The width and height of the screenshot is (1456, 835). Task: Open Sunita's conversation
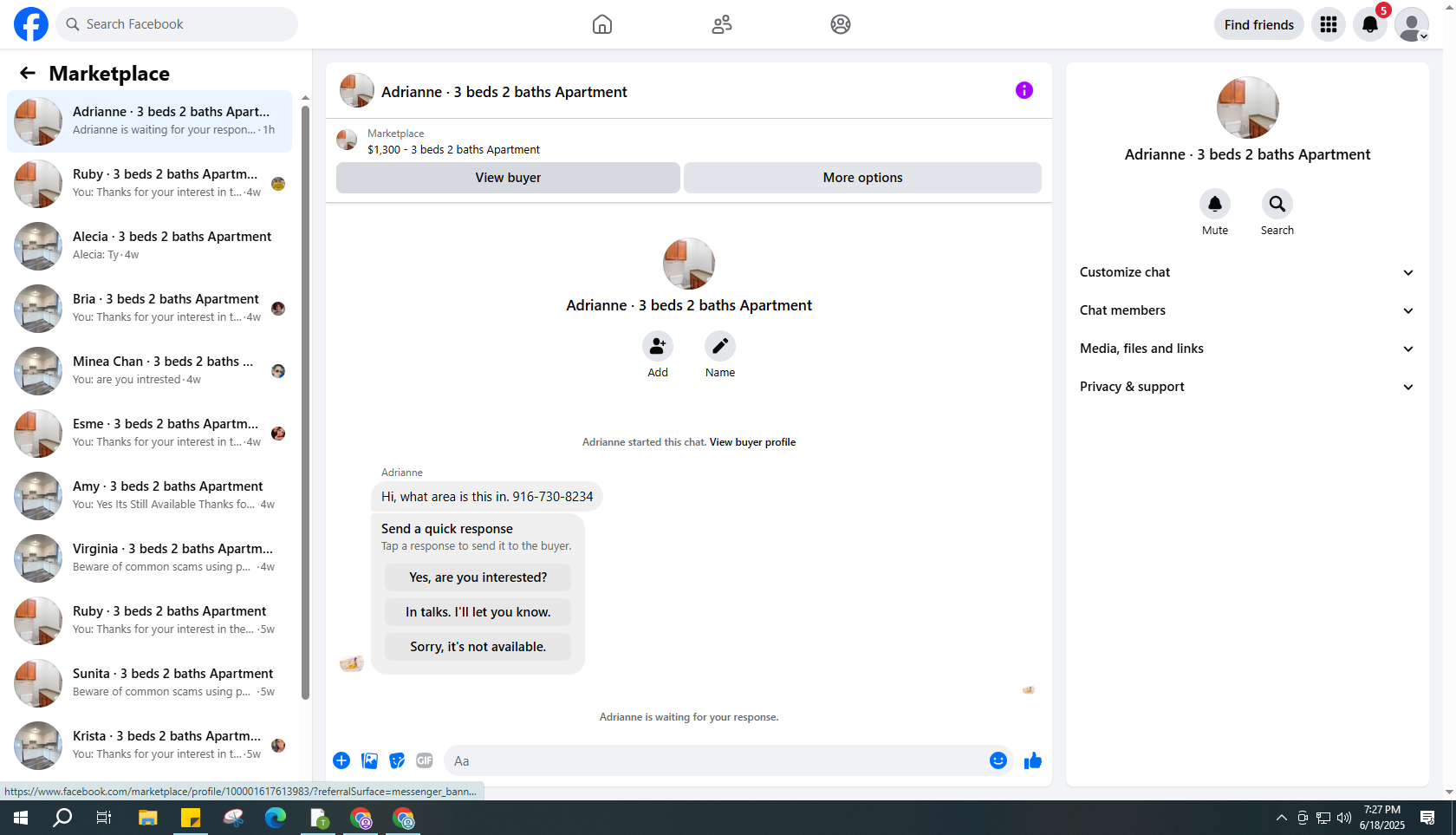point(149,682)
